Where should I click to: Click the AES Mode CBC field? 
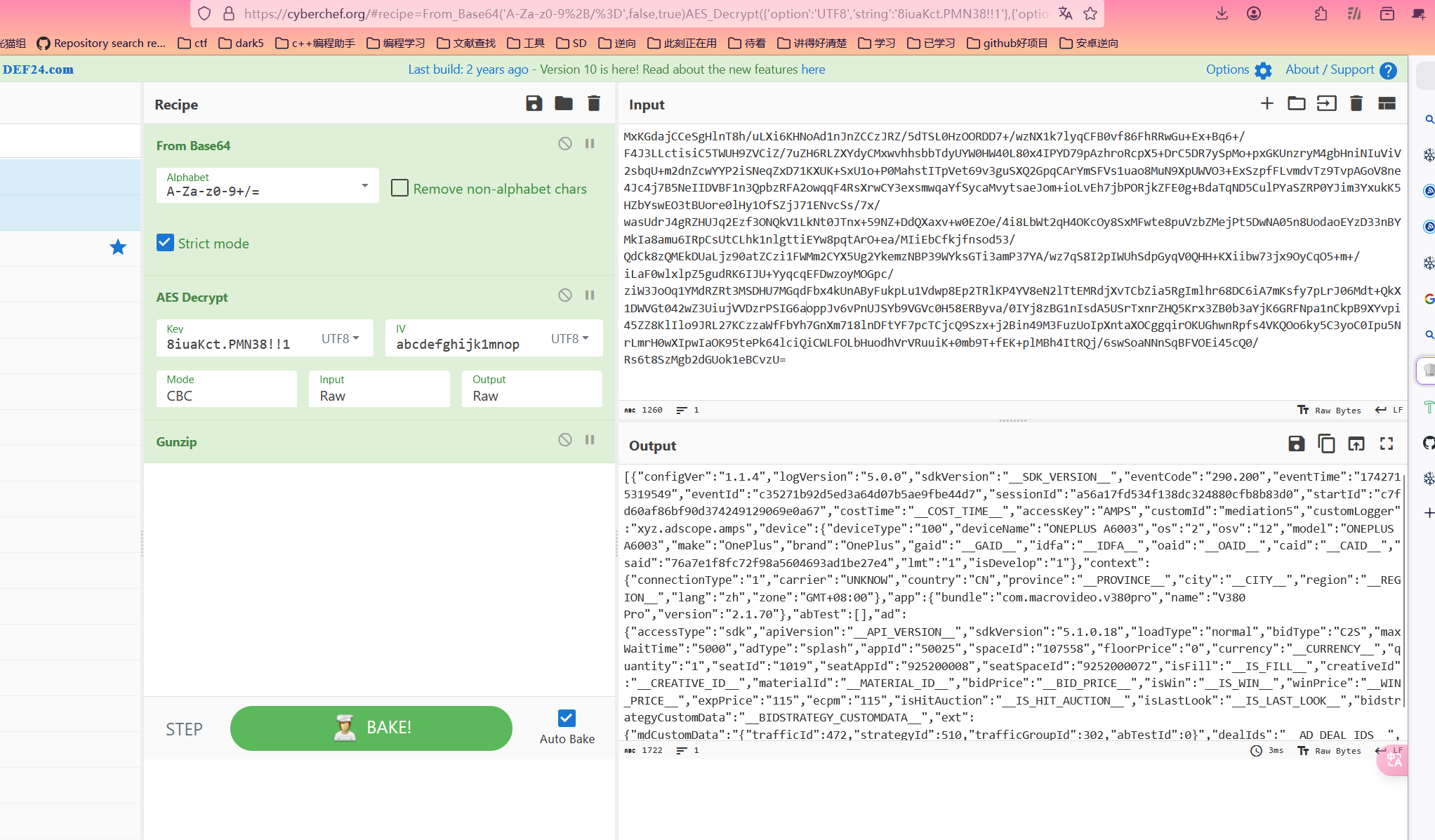pyautogui.click(x=226, y=389)
